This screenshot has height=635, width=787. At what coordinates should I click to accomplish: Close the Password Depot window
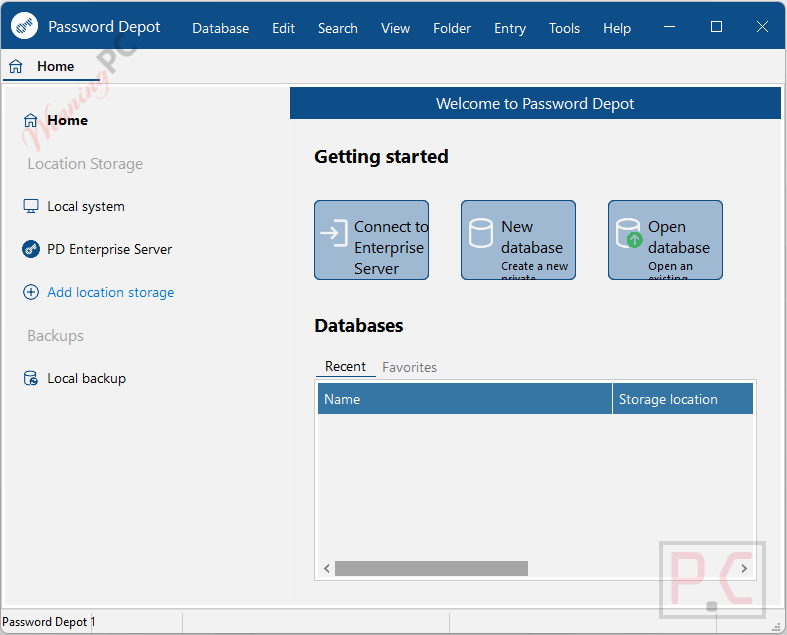pyautogui.click(x=762, y=27)
